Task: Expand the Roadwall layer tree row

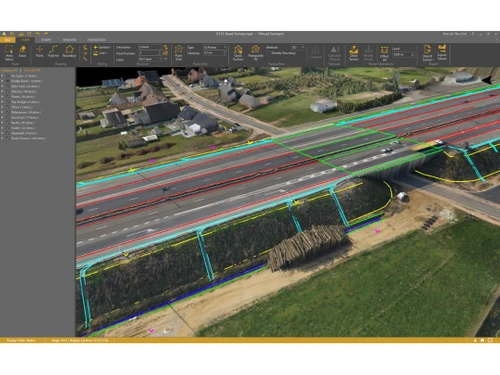Action: (x=3, y=133)
